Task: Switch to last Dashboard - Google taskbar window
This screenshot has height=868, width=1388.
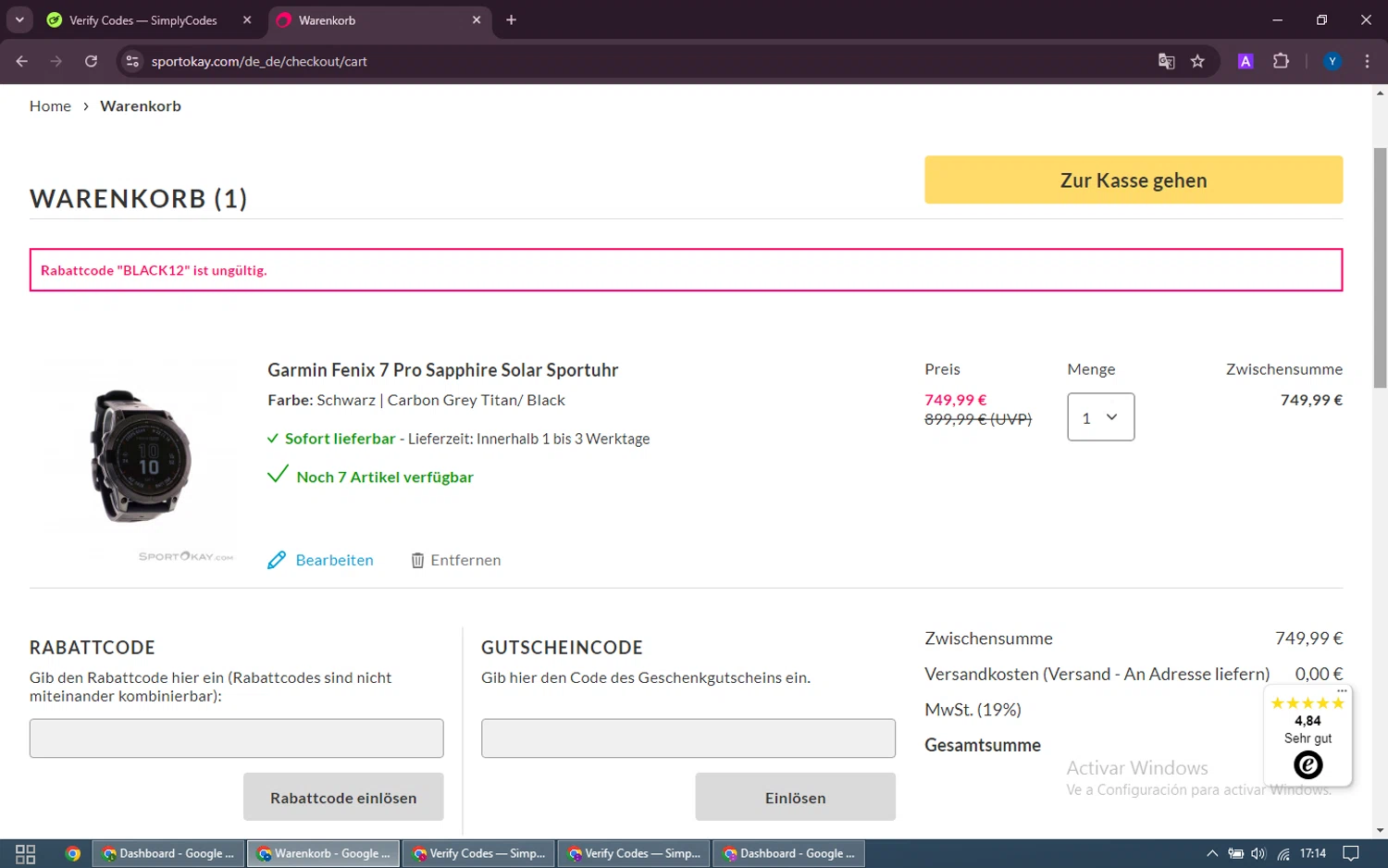Action: tap(788, 853)
